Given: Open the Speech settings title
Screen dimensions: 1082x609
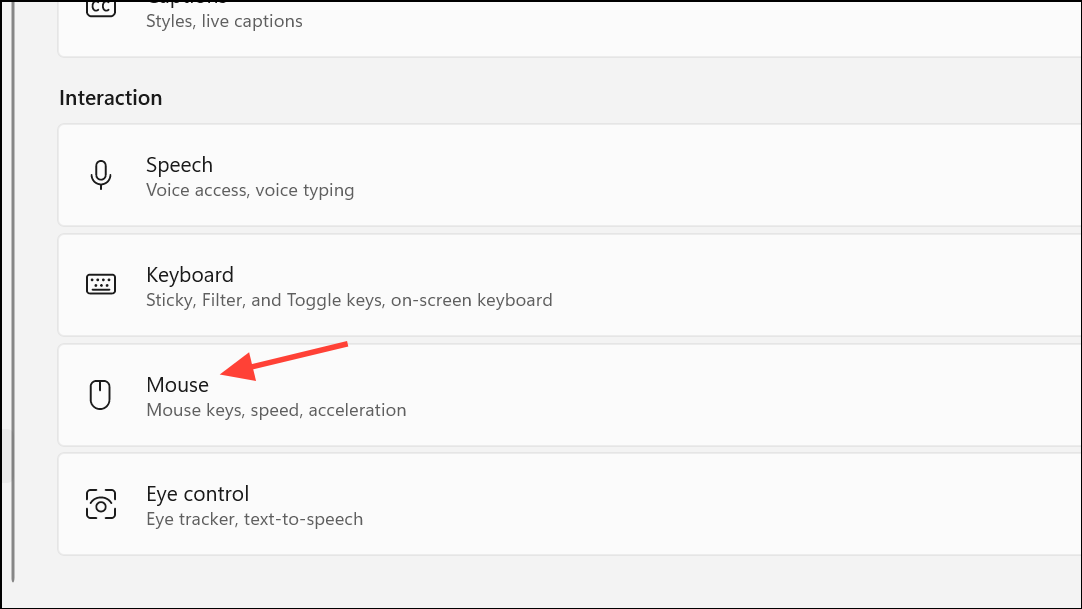Looking at the screenshot, I should [x=179, y=165].
